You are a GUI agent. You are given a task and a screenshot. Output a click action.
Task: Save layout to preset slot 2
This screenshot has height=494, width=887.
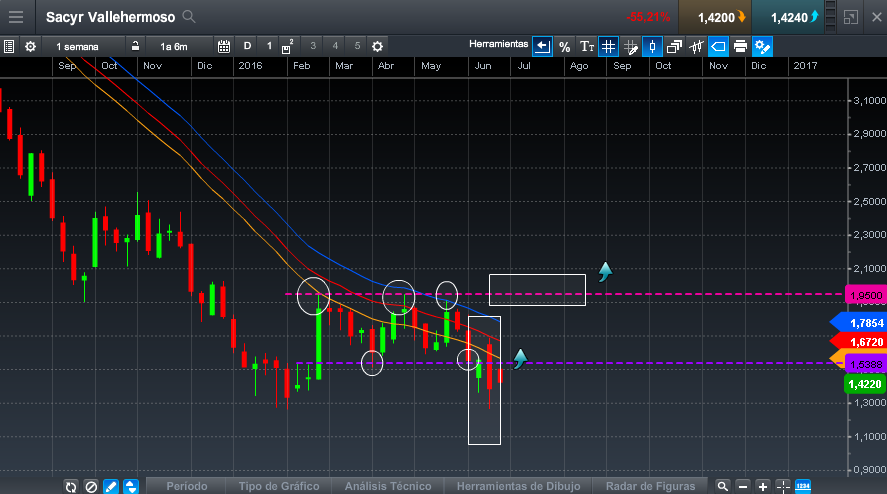click(287, 46)
